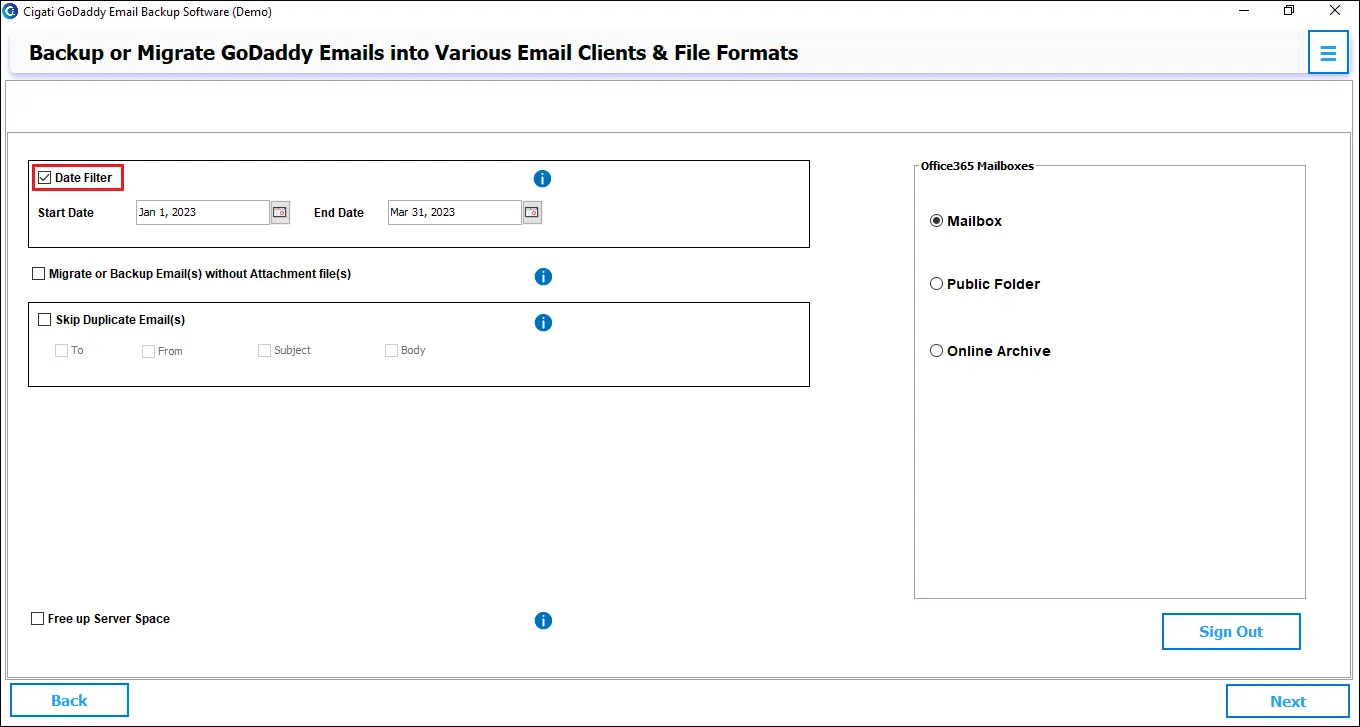Select the Mailbox radio option
The image size is (1360, 727).
click(x=937, y=221)
